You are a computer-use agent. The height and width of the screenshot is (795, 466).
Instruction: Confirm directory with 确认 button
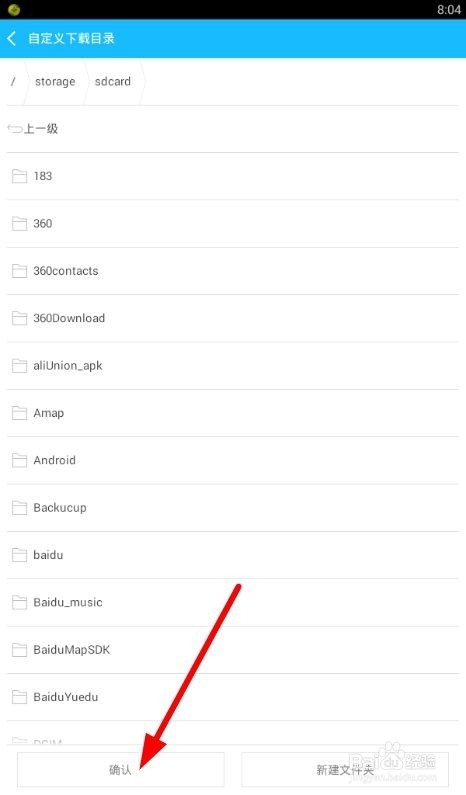pyautogui.click(x=121, y=770)
